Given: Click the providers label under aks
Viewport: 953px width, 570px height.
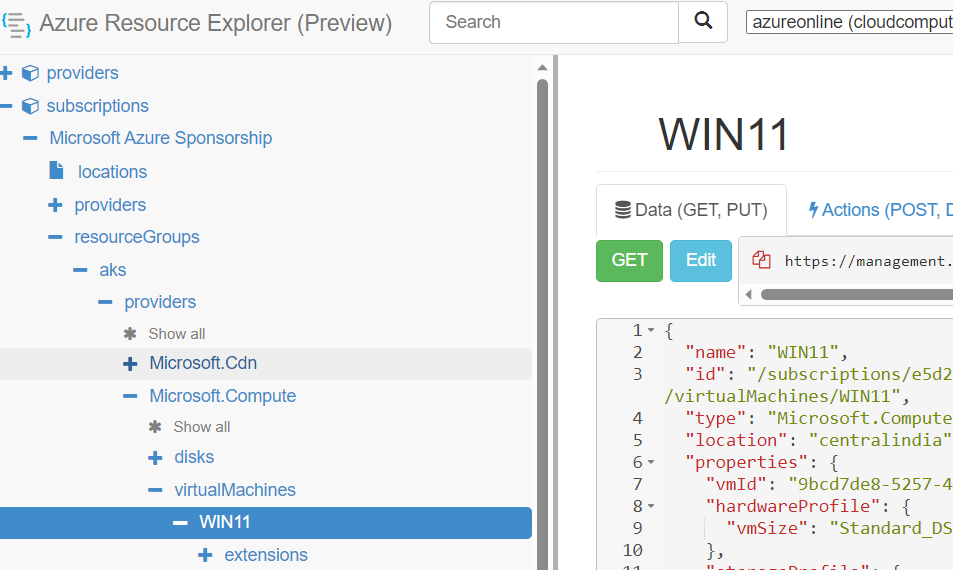Looking at the screenshot, I should [160, 302].
